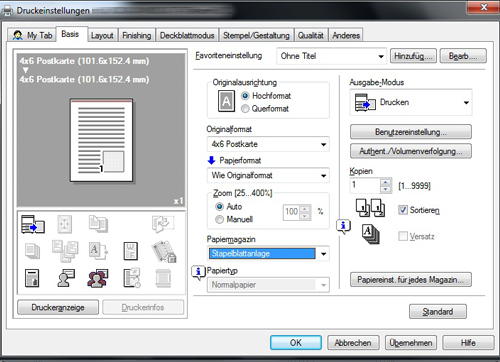This screenshot has height=362, width=500.
Task: Expand the Ausgabe-Modus Drucken dropdown
Action: [411, 103]
